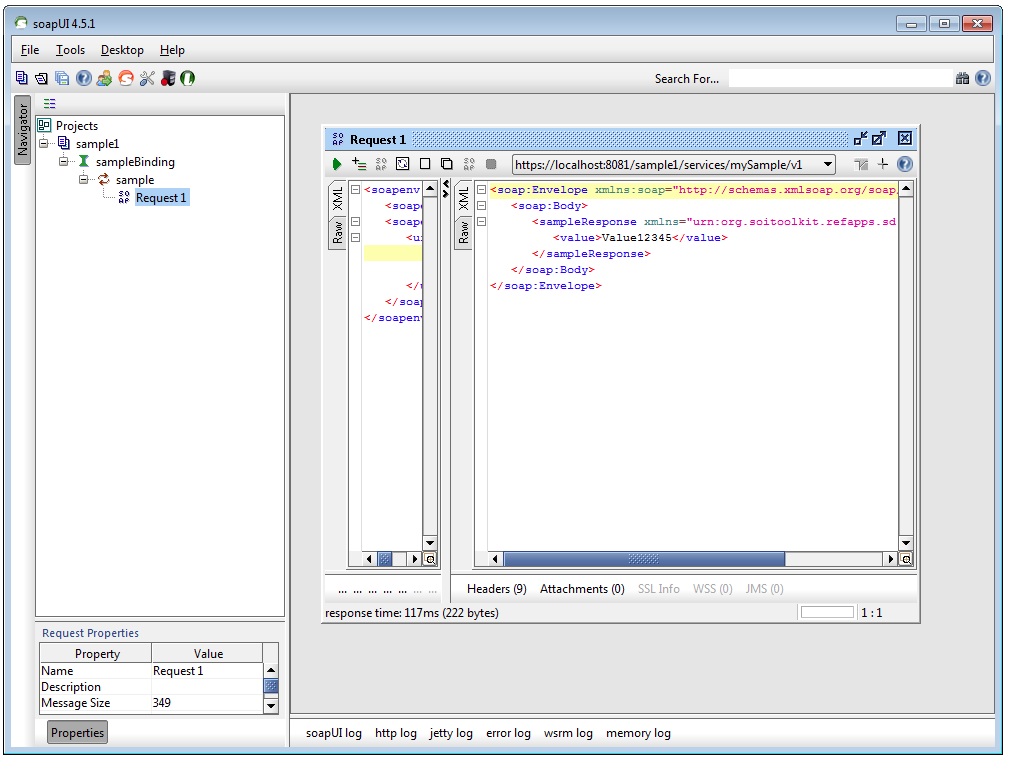Screen dimensions: 1011x762
Task: Click the green round L icon
Action: point(188,79)
